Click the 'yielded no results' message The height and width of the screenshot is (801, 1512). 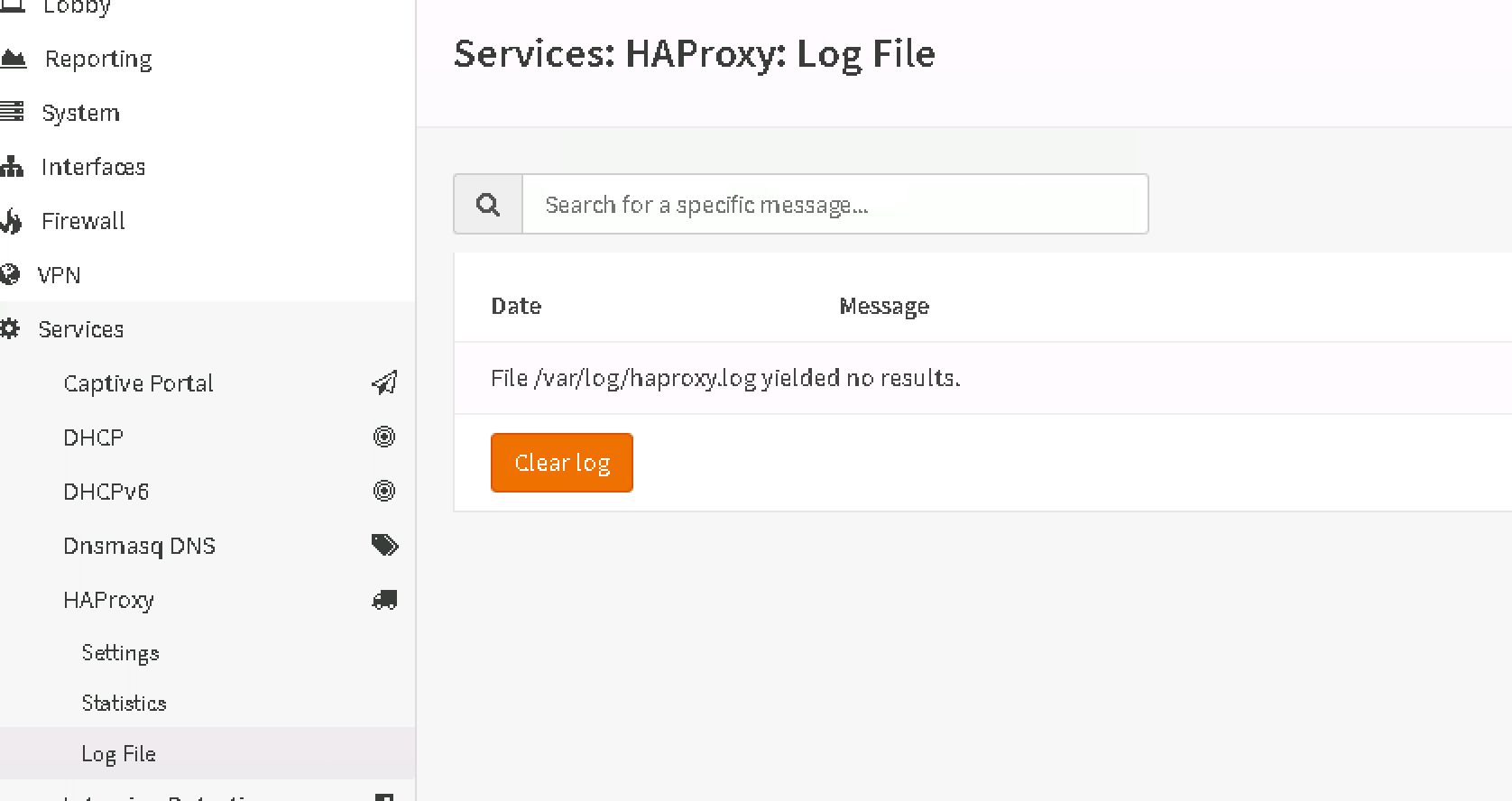[x=725, y=378]
